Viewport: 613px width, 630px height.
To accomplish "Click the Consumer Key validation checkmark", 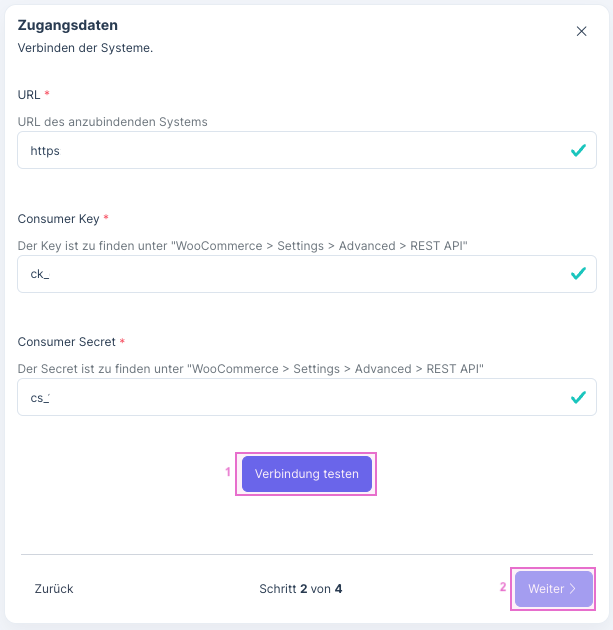I will (577, 274).
